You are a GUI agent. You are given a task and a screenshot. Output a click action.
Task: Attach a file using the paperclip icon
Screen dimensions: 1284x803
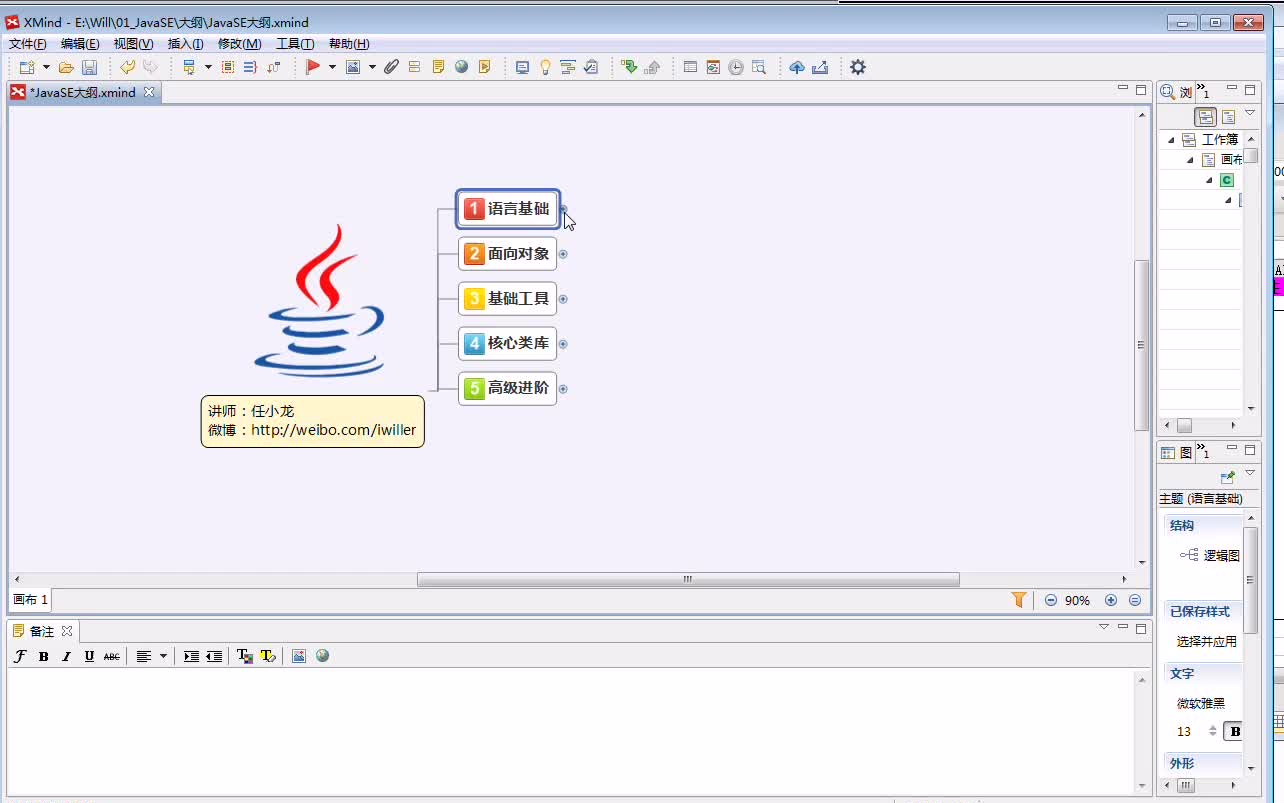click(391, 67)
